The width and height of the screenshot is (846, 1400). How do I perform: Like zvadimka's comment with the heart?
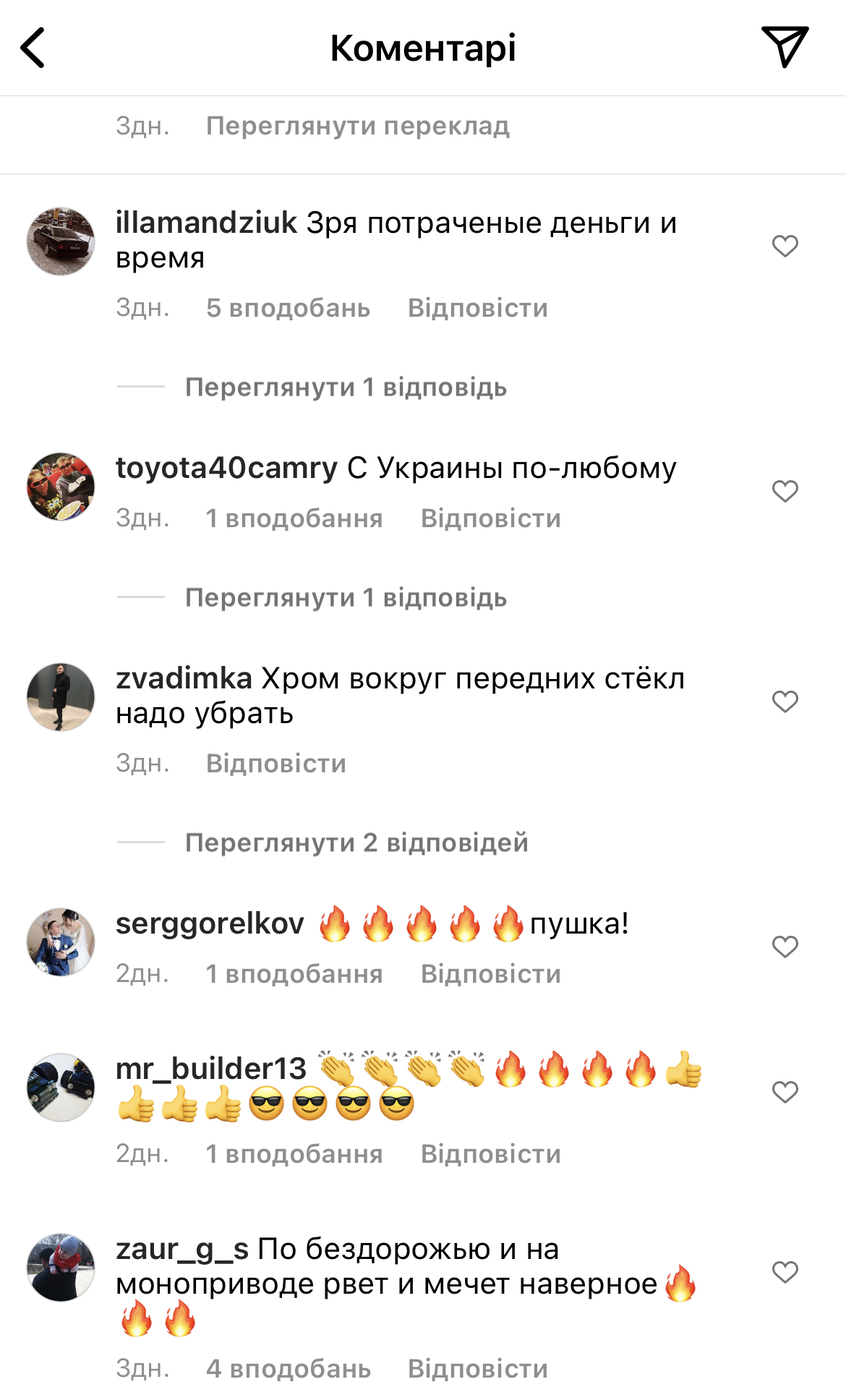[785, 701]
